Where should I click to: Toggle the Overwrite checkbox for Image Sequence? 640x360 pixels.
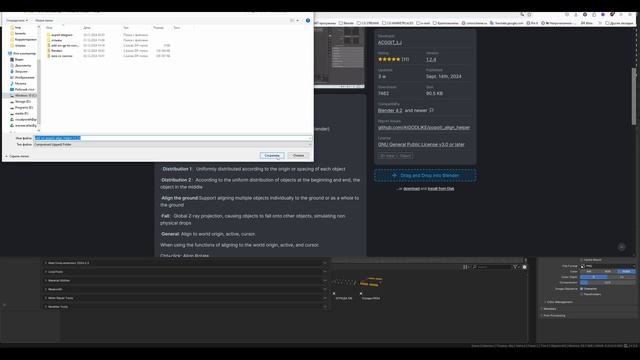coord(582,289)
